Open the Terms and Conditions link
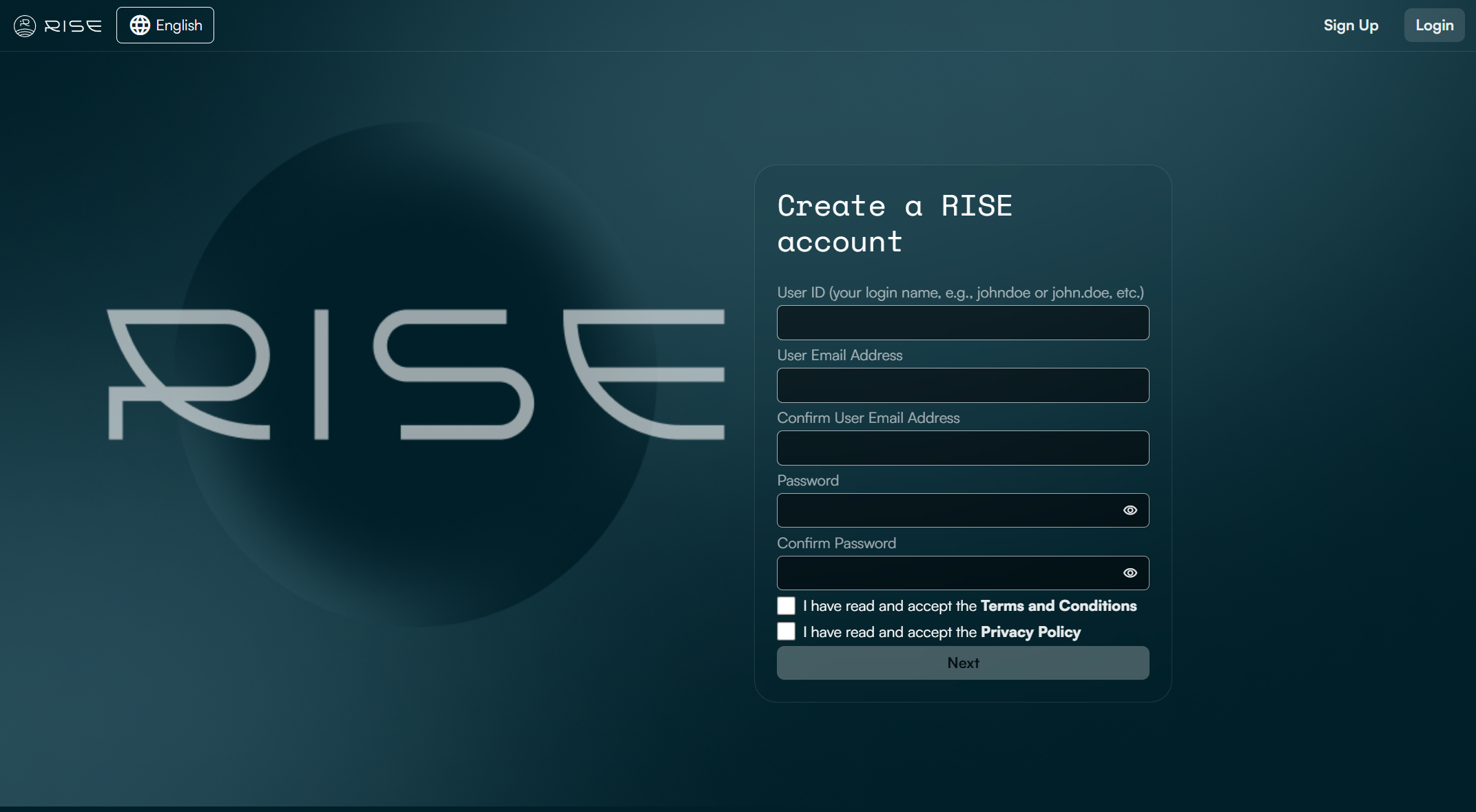Screen dimensions: 1476x812 1059,606
